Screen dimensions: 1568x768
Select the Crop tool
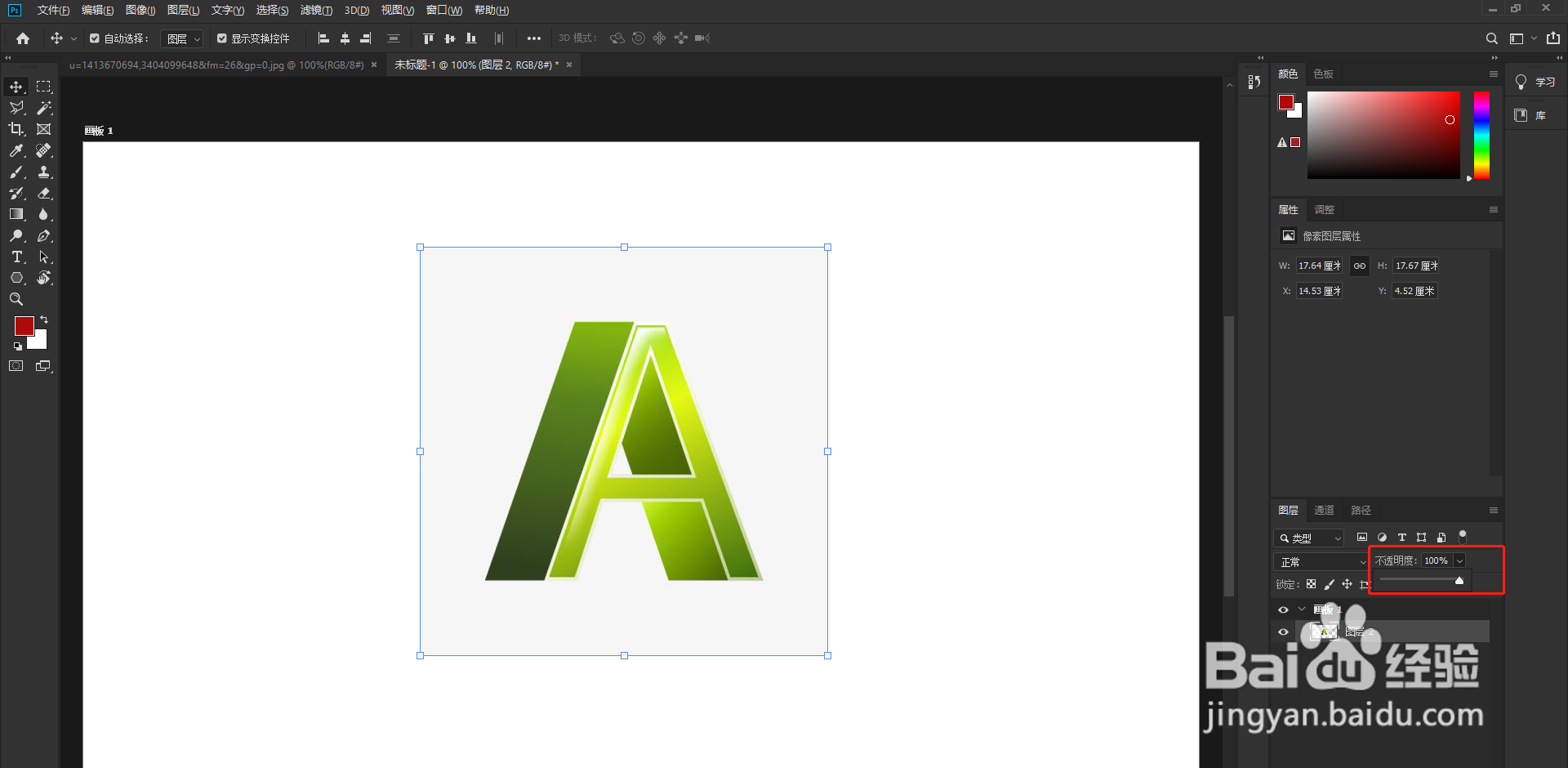(16, 129)
